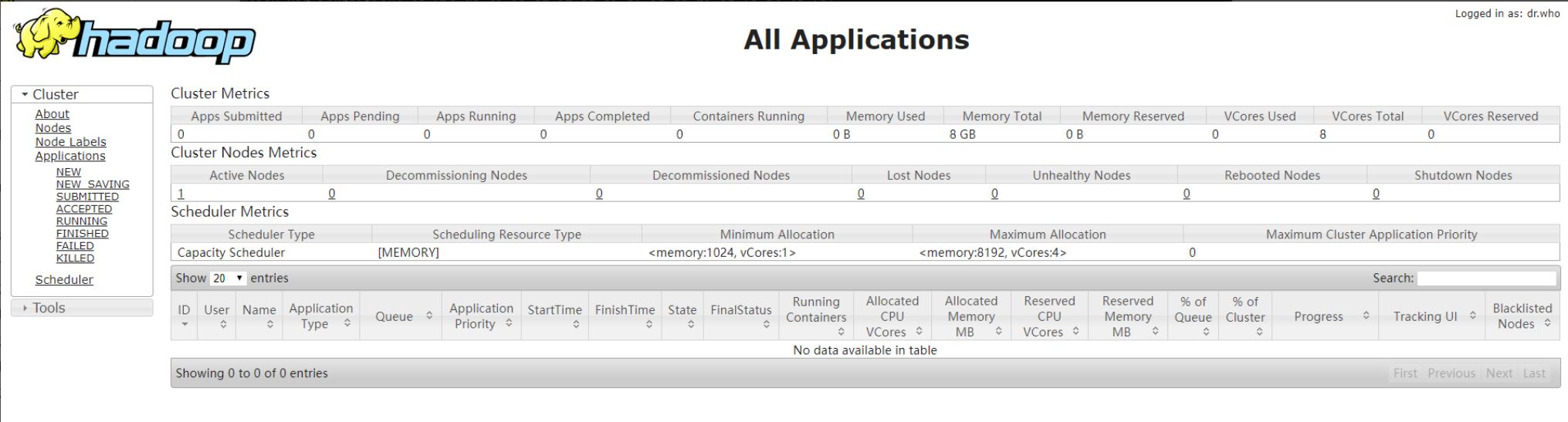Click the Search input field
Viewport: 1568px width, 422px height.
(1486, 279)
